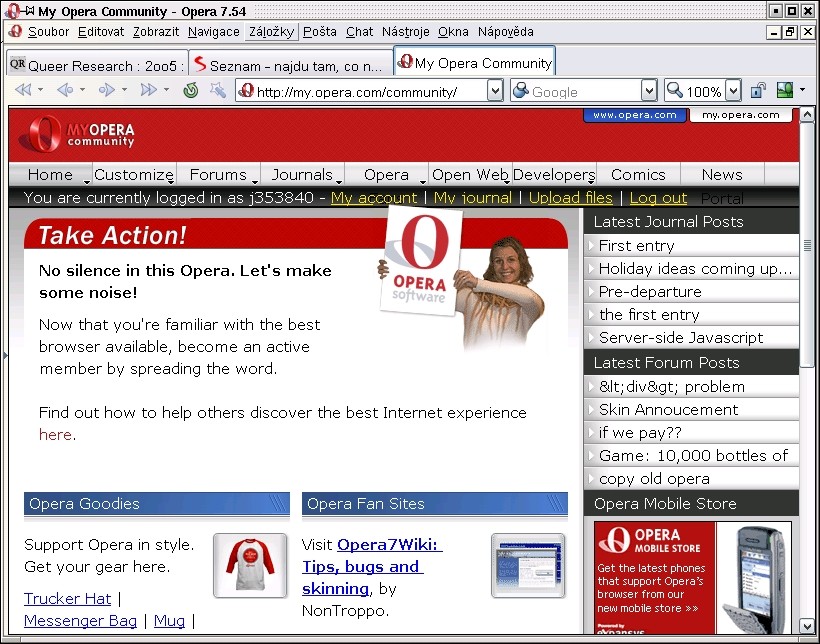Open the Rewind button dropdown arrow

(41, 90)
